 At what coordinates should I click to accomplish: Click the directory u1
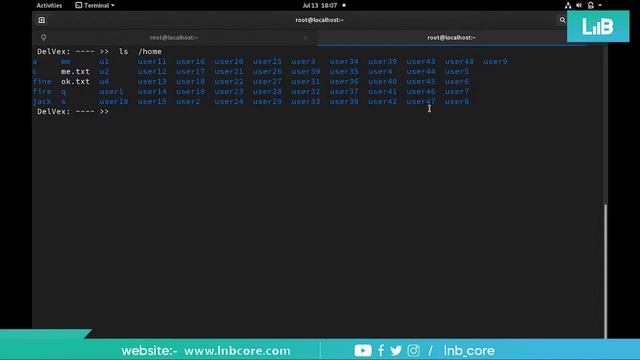[104, 62]
